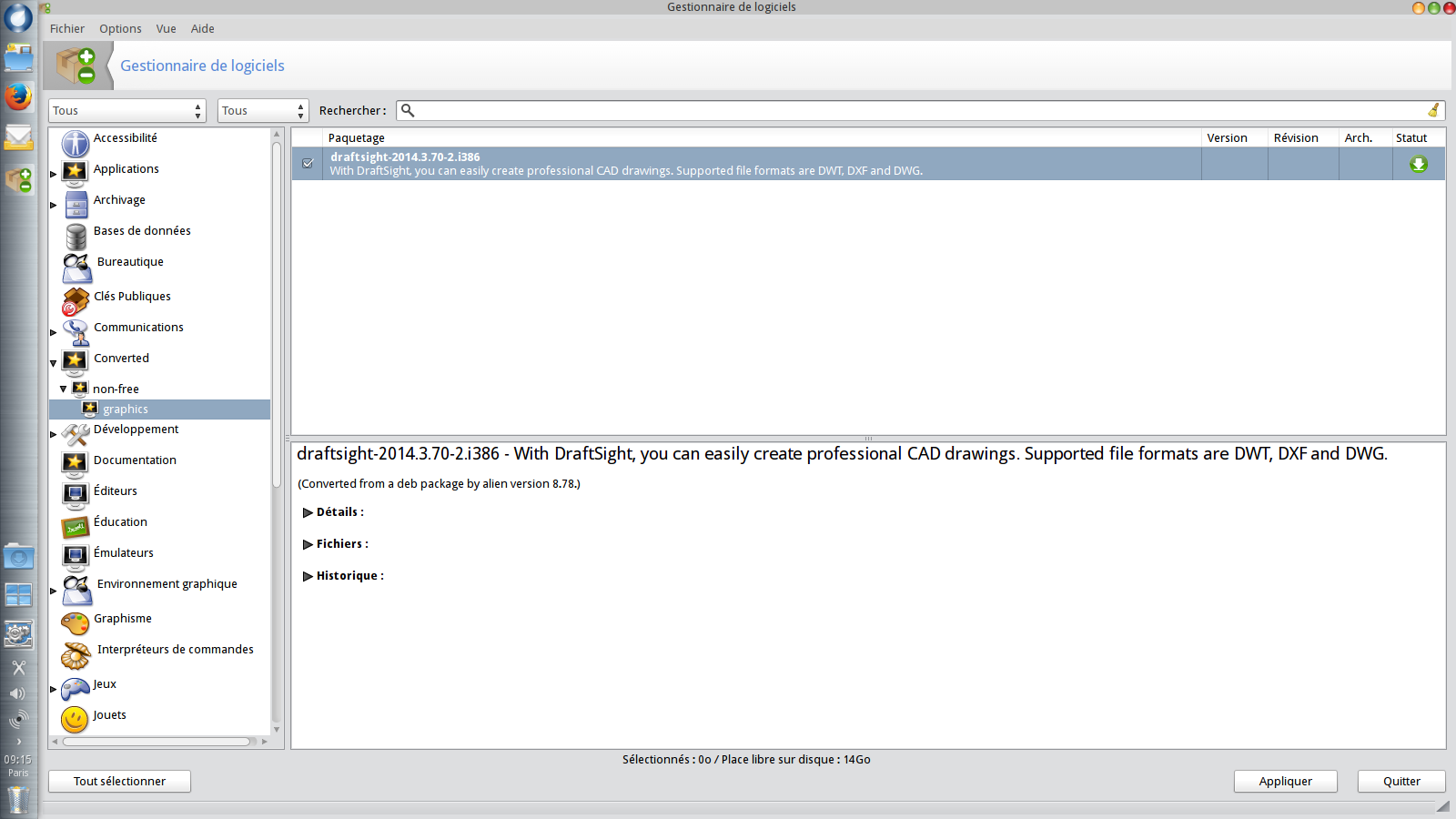Select the Applications category icon

point(75,174)
